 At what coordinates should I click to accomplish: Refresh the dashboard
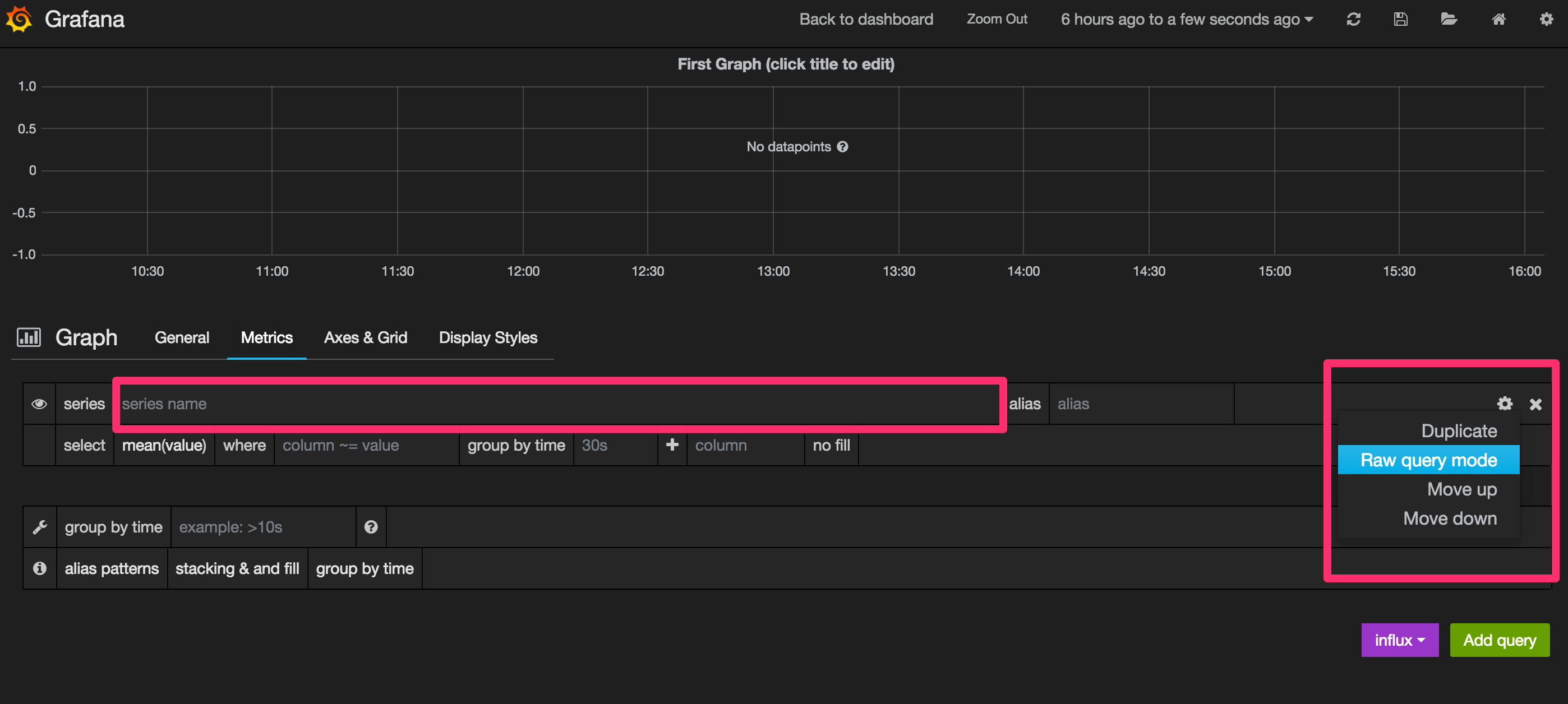click(x=1353, y=19)
